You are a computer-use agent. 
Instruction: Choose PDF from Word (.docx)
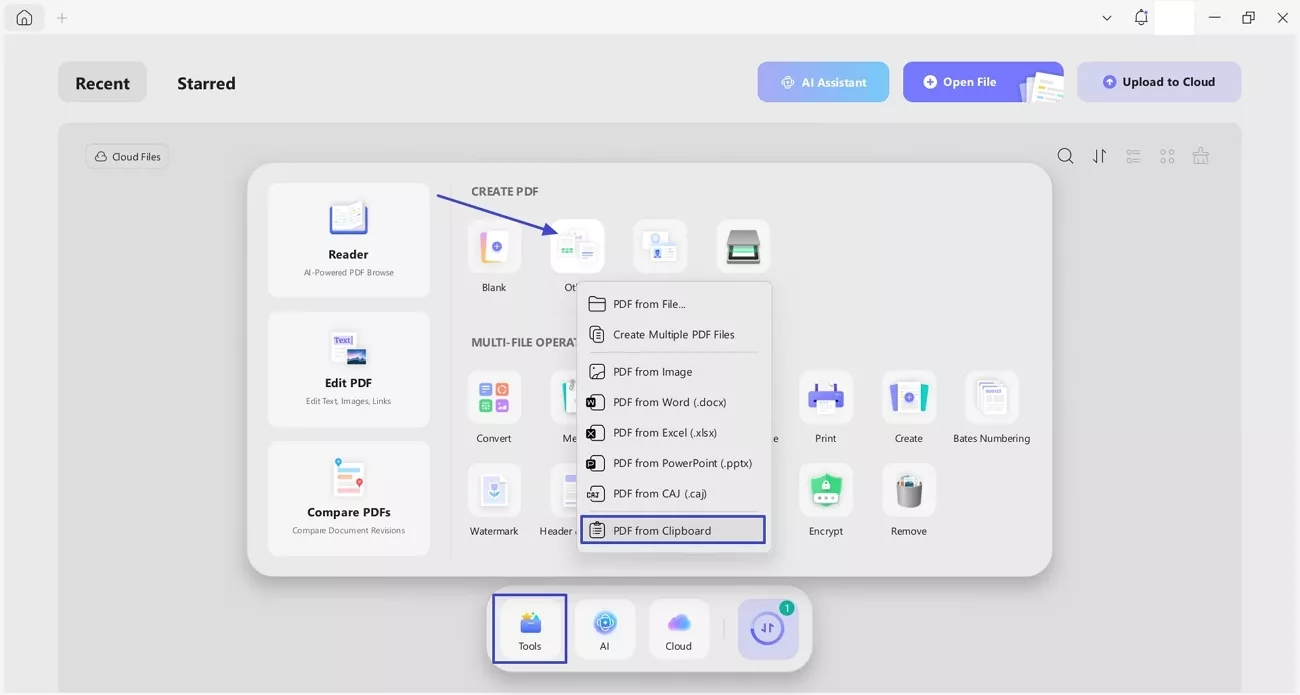click(673, 402)
